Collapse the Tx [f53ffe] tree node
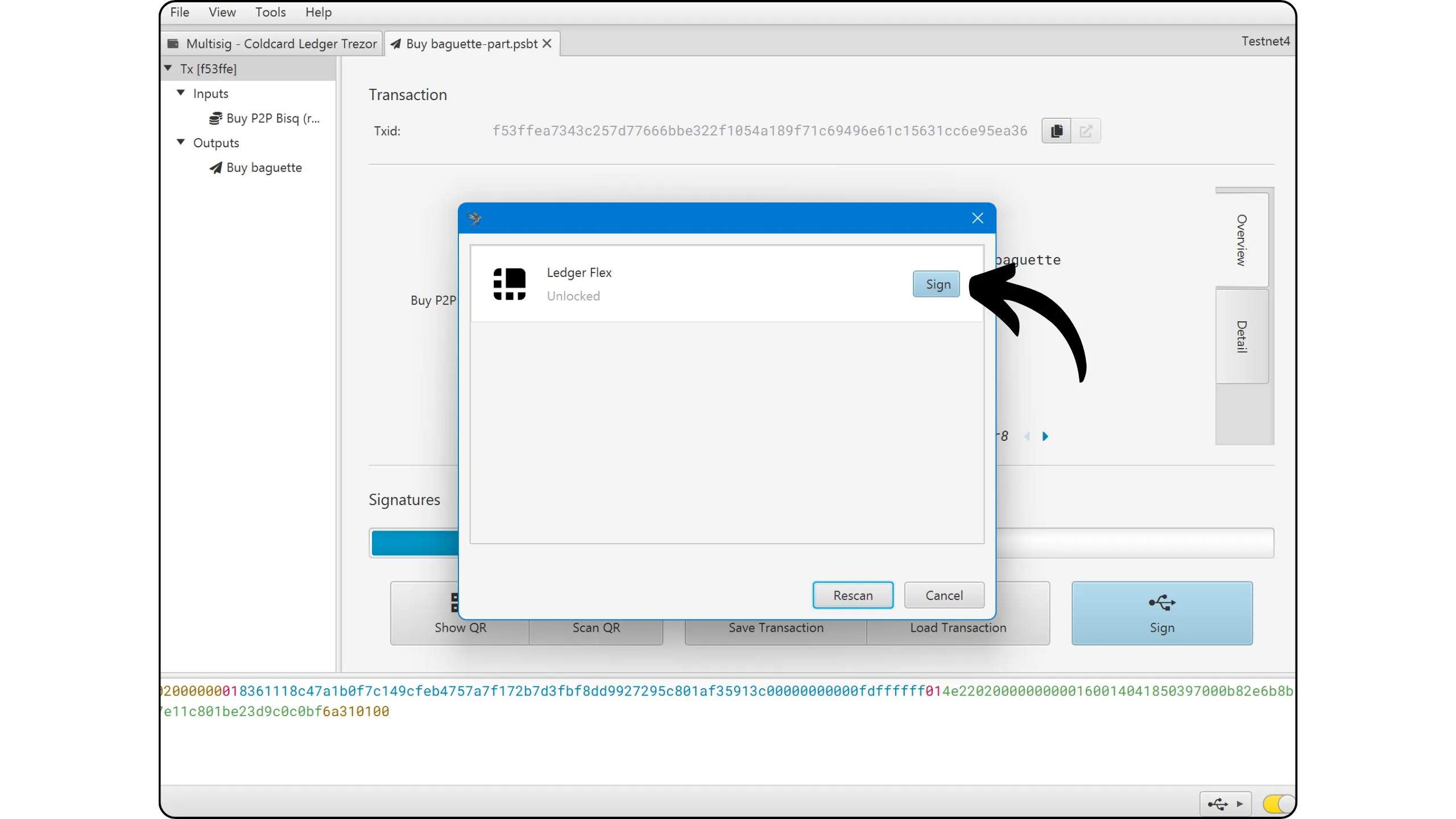 [168, 68]
